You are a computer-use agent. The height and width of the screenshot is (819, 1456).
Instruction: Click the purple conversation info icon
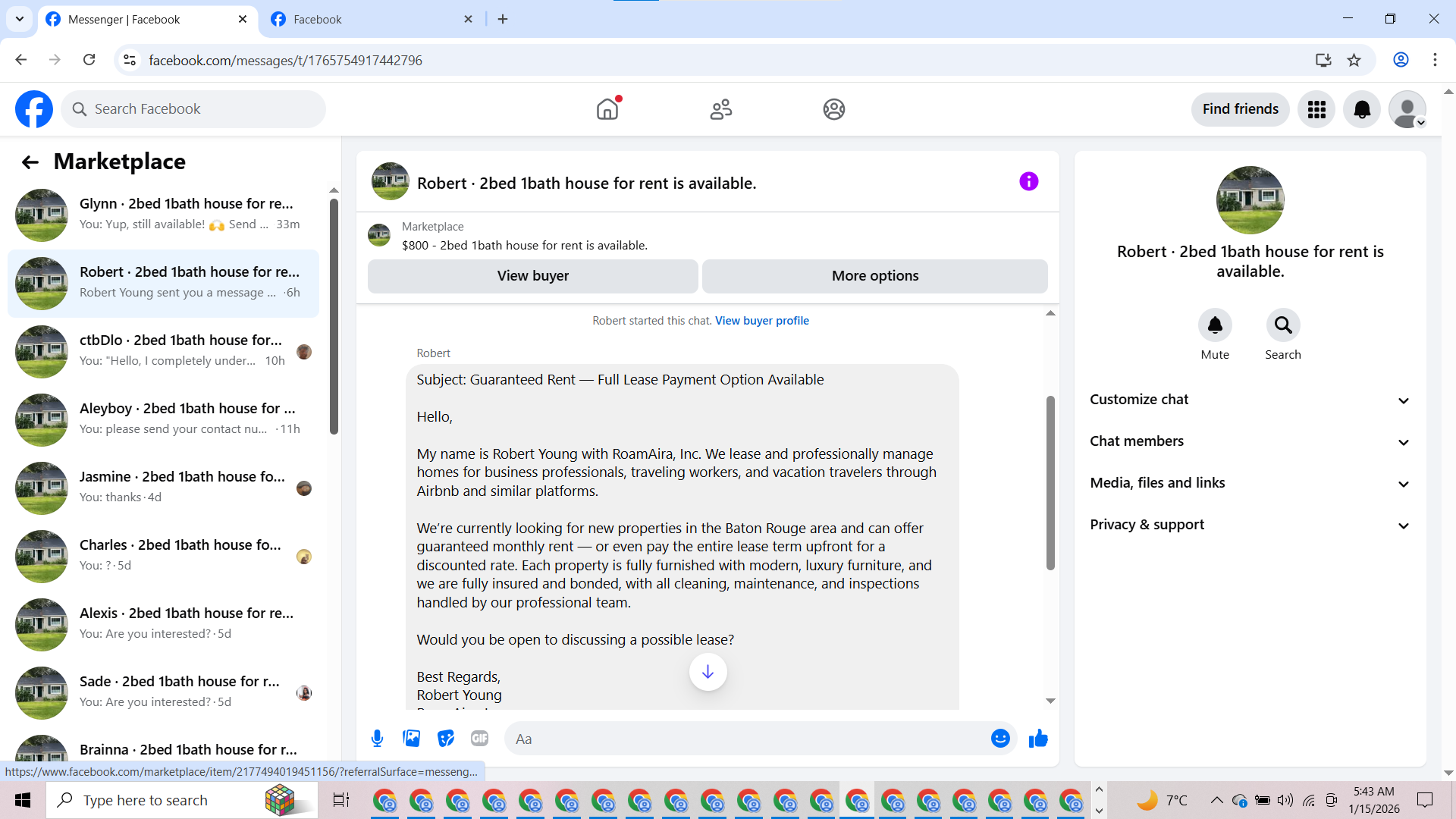pos(1028,181)
